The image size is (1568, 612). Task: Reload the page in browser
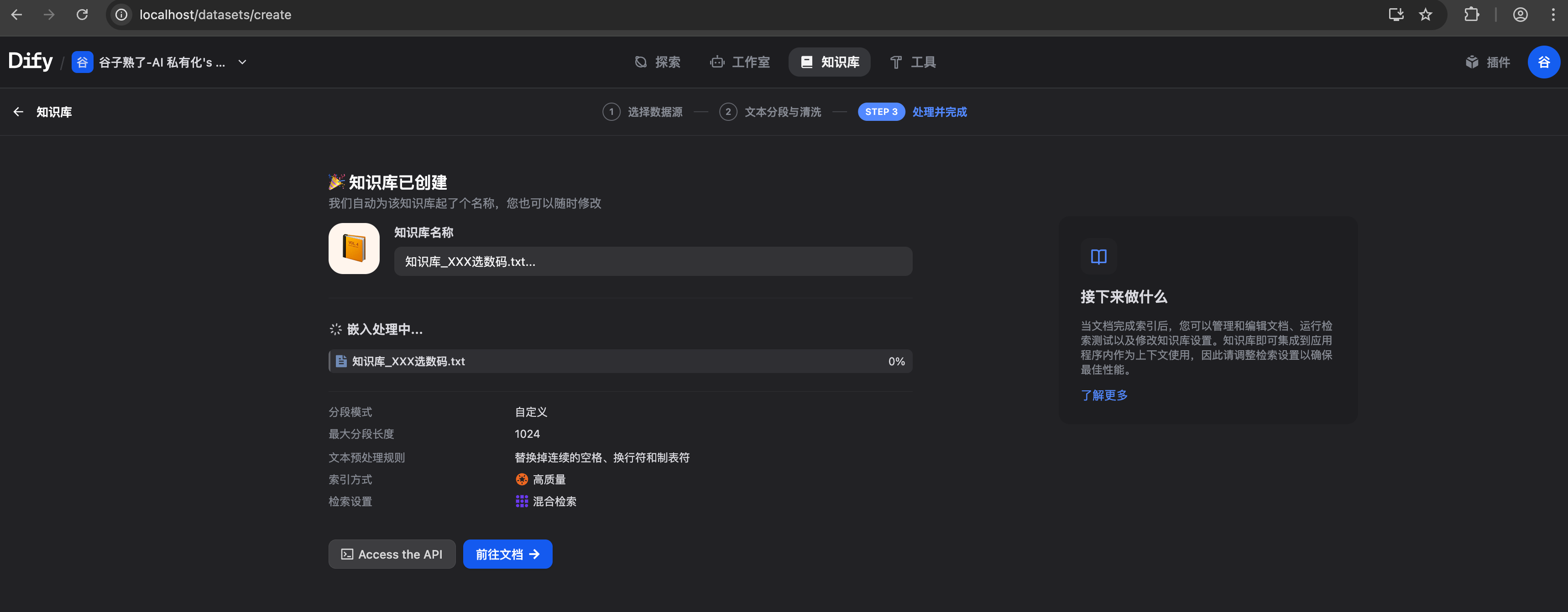pos(82,15)
